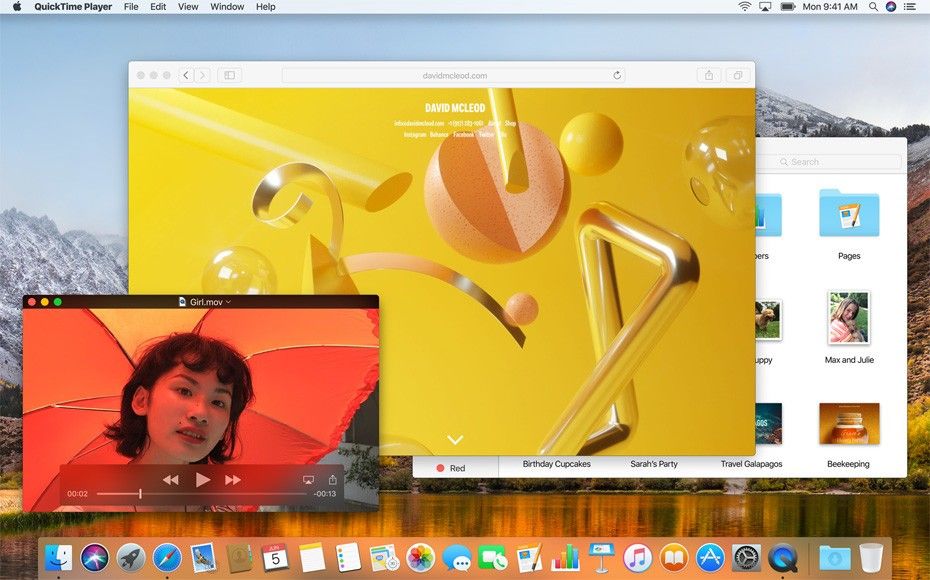Open the File menu
Screen dimensions: 930x580
pos(131,7)
